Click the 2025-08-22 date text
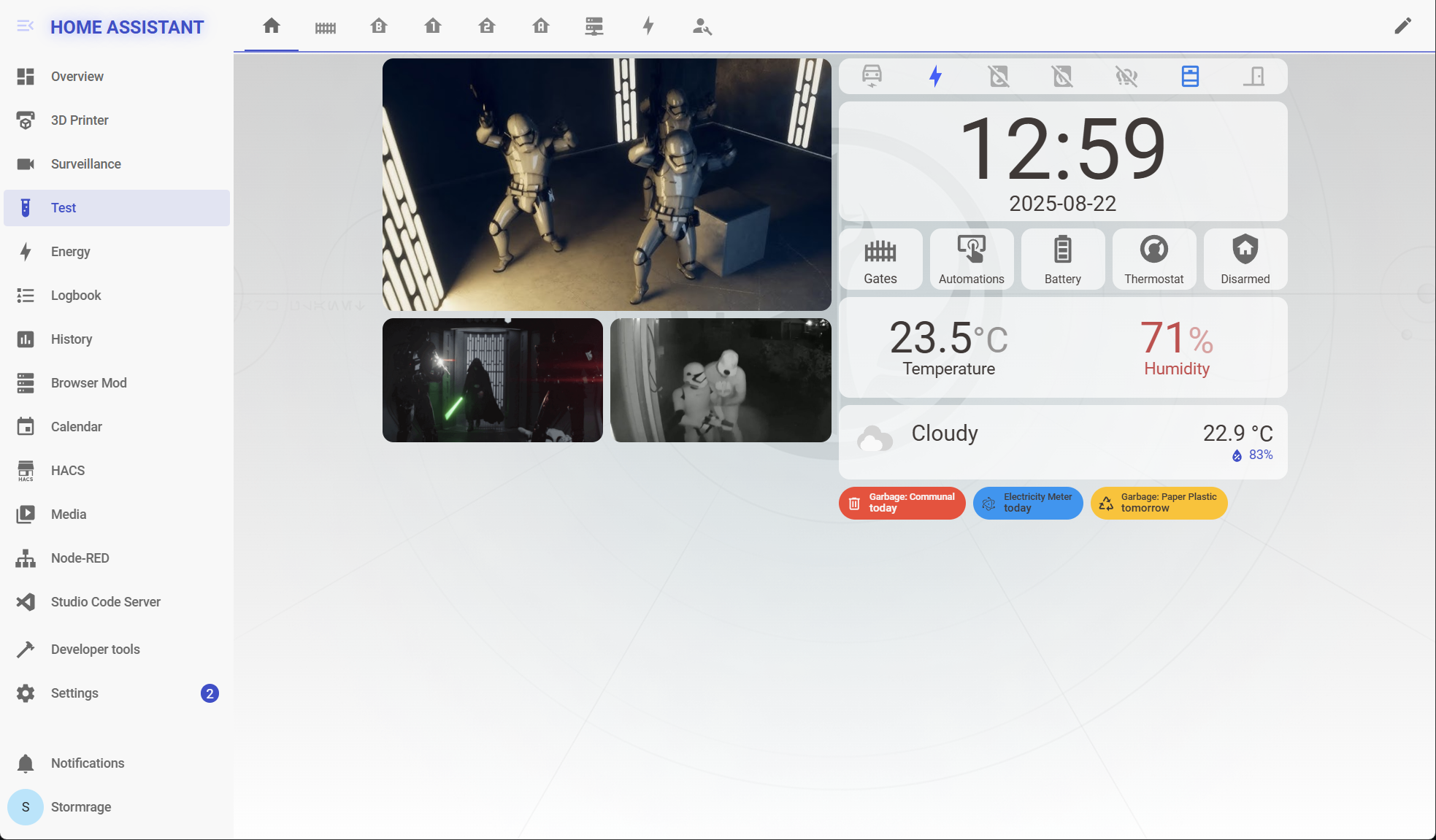 pyautogui.click(x=1063, y=204)
